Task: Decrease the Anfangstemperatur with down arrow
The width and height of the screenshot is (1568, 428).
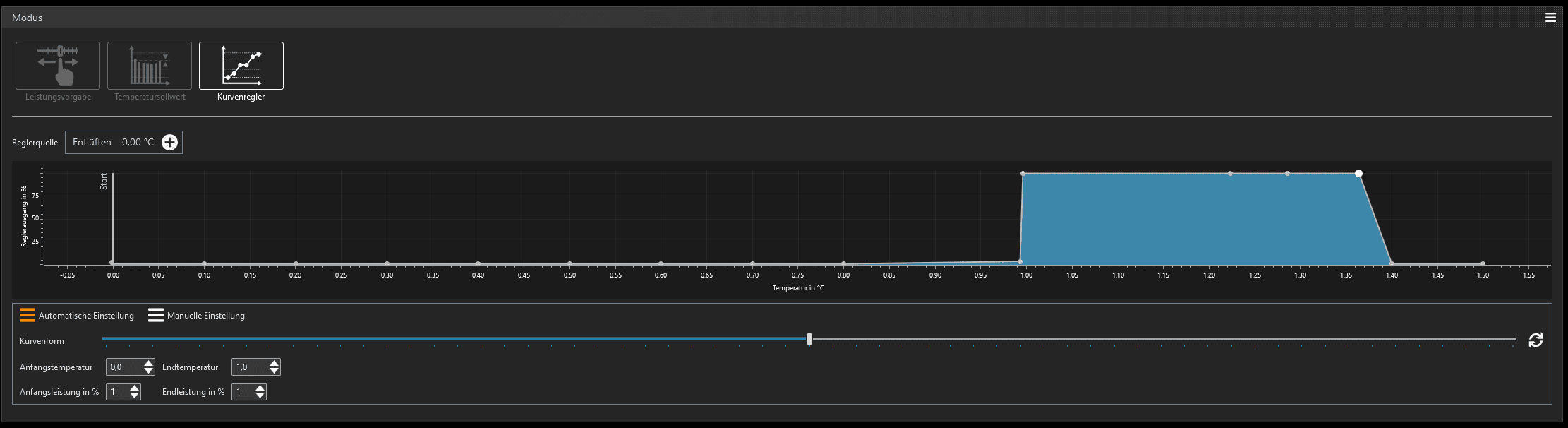Action: [x=148, y=371]
